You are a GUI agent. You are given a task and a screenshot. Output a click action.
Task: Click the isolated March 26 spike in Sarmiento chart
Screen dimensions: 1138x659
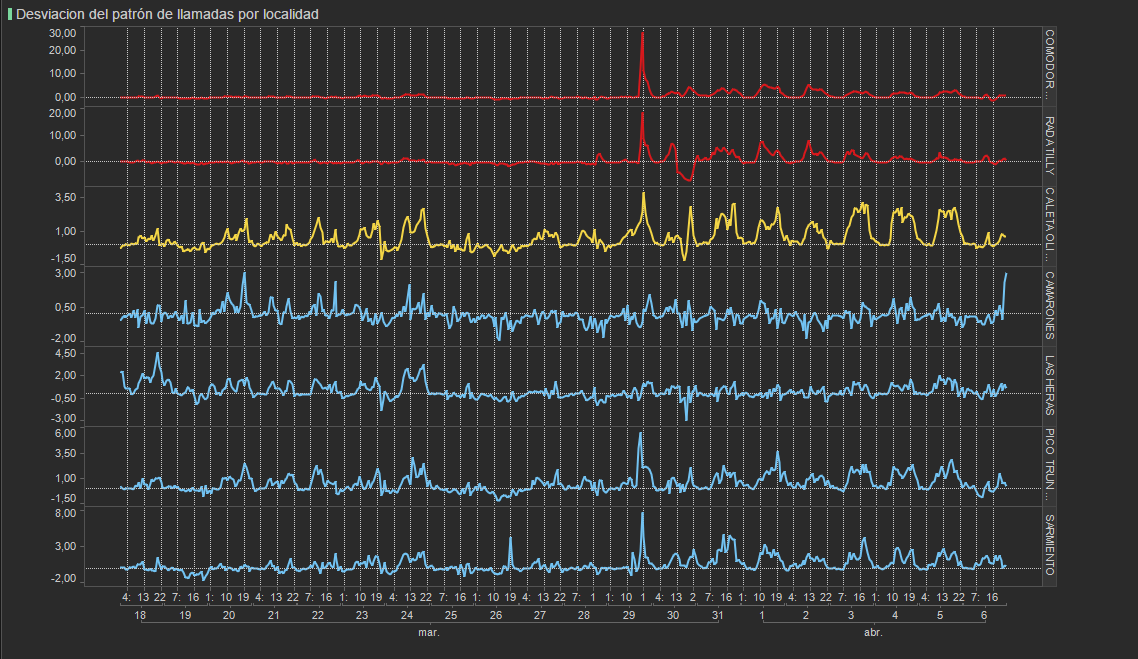pos(510,538)
